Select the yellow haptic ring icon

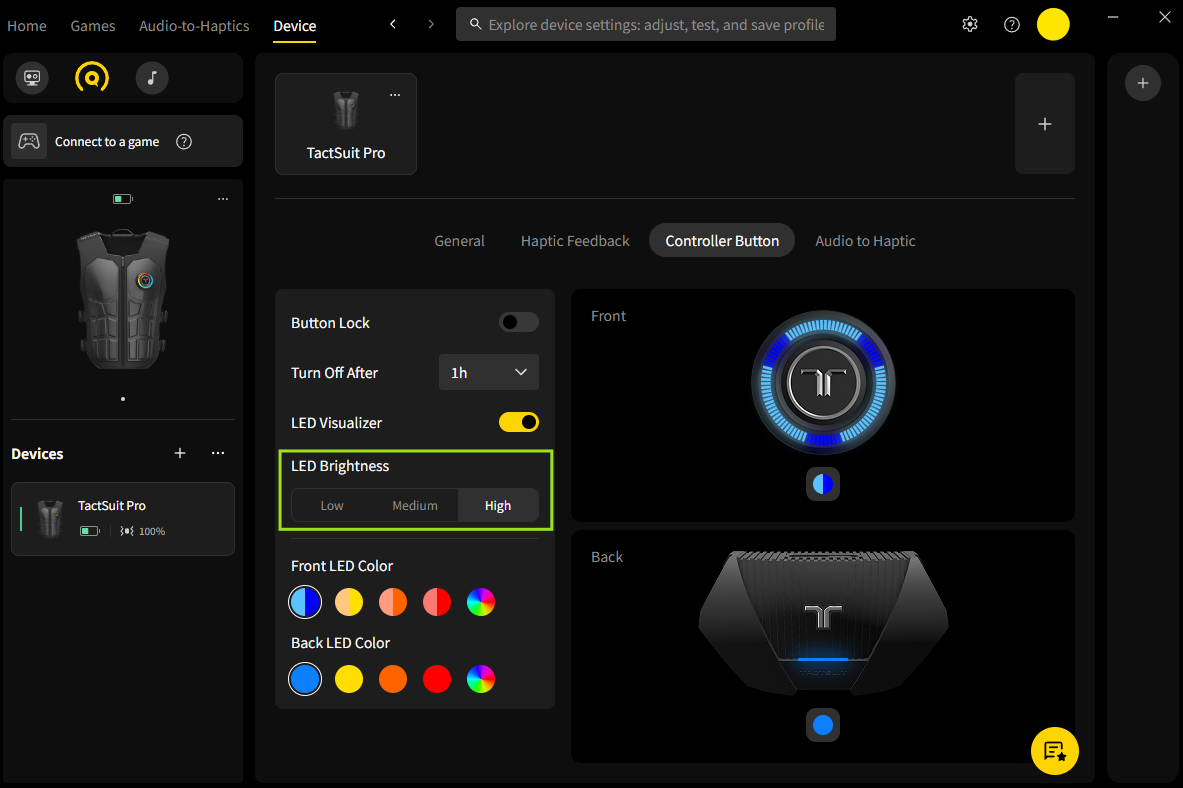[x=91, y=78]
